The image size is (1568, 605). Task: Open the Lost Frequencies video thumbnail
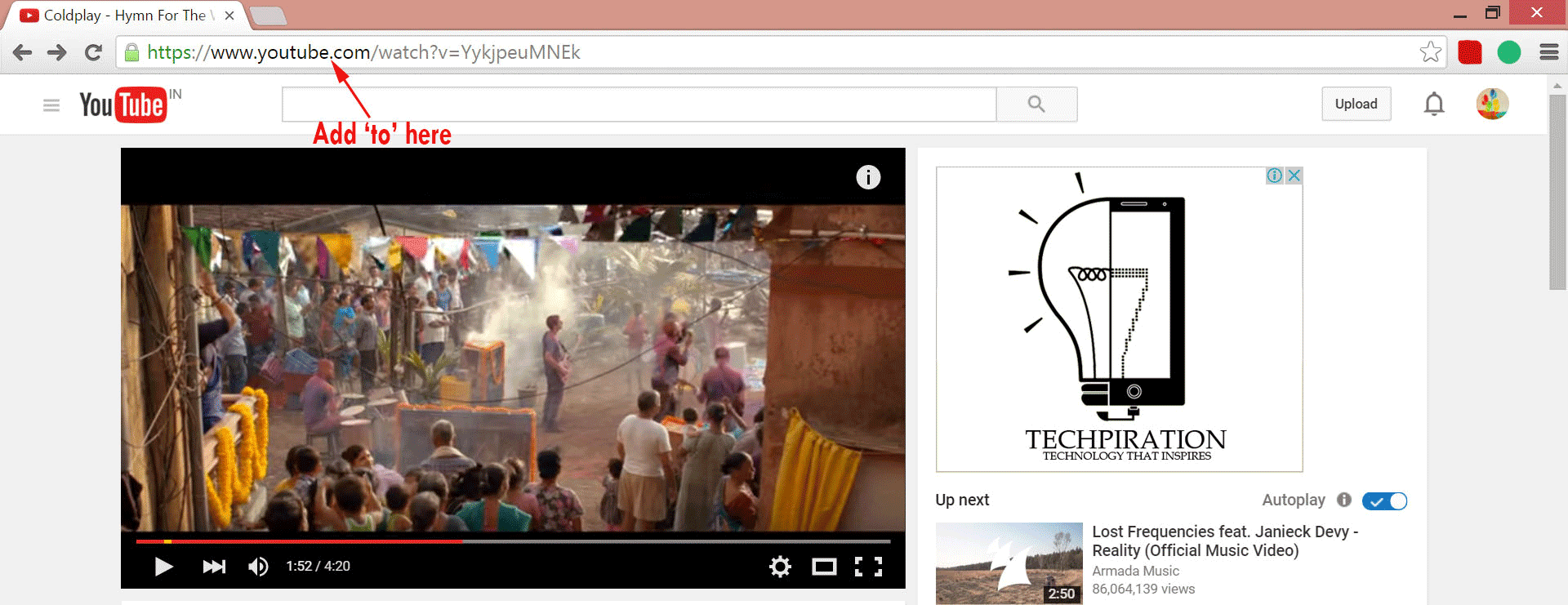1009,563
